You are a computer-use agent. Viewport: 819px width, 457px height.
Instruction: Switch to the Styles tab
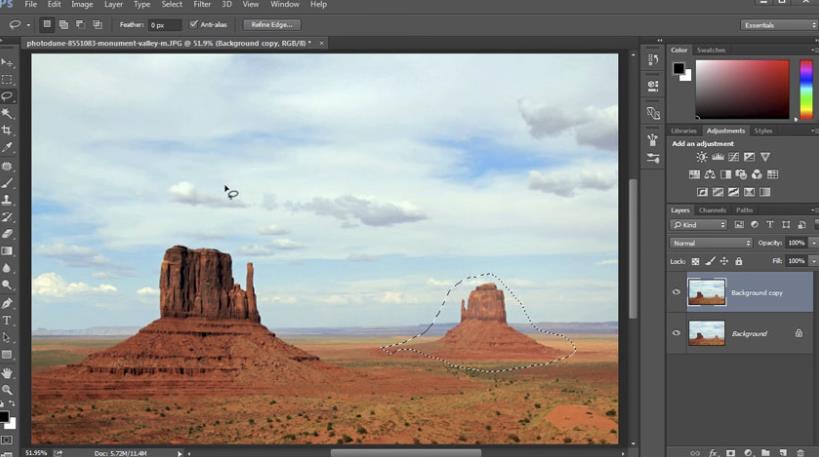point(763,131)
